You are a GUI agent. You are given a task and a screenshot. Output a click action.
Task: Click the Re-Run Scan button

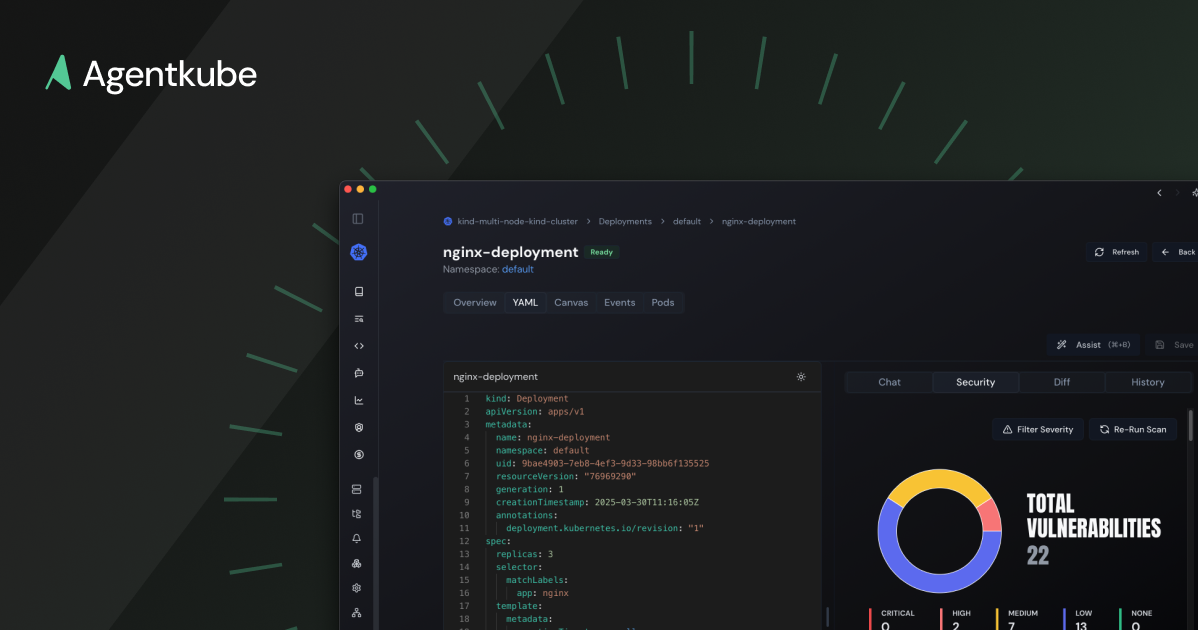(1133, 429)
